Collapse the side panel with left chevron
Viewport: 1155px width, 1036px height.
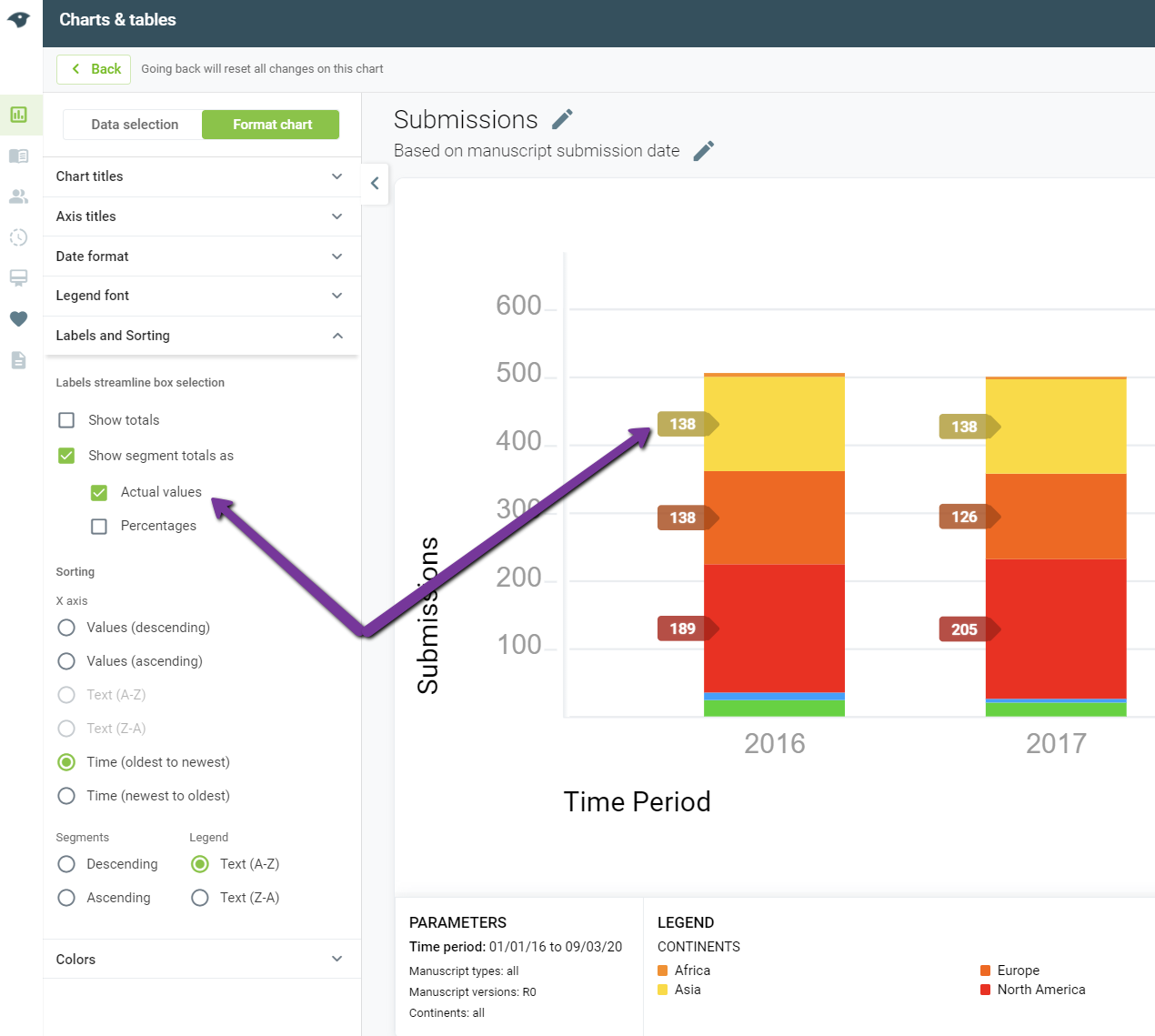point(375,184)
